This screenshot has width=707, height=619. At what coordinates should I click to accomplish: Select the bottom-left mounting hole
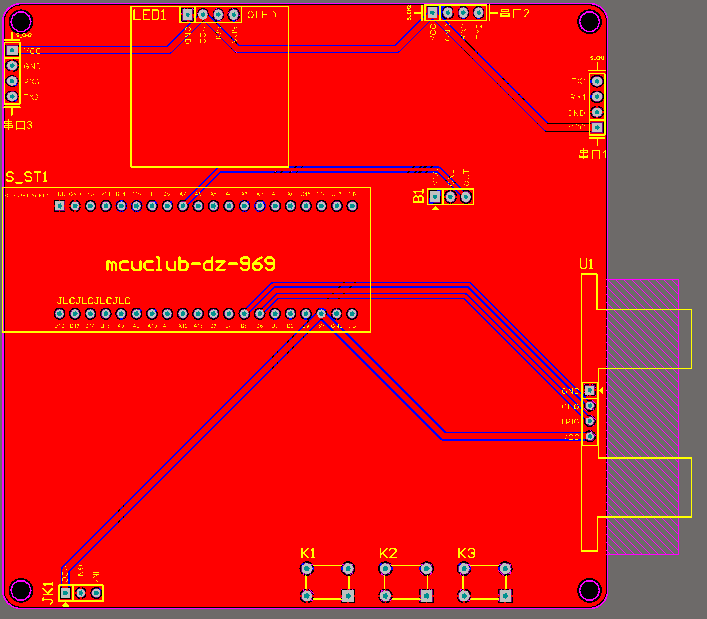pyautogui.click(x=21, y=590)
